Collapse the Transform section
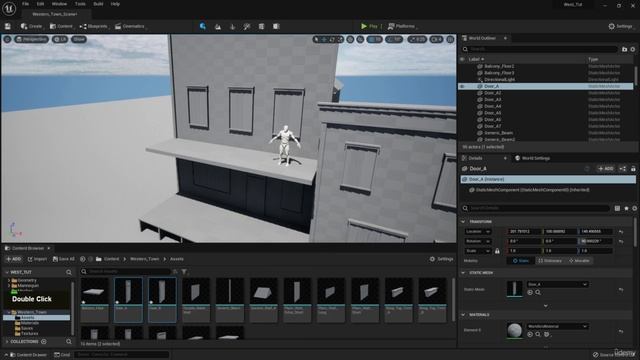The width and height of the screenshot is (640, 360). coord(463,222)
